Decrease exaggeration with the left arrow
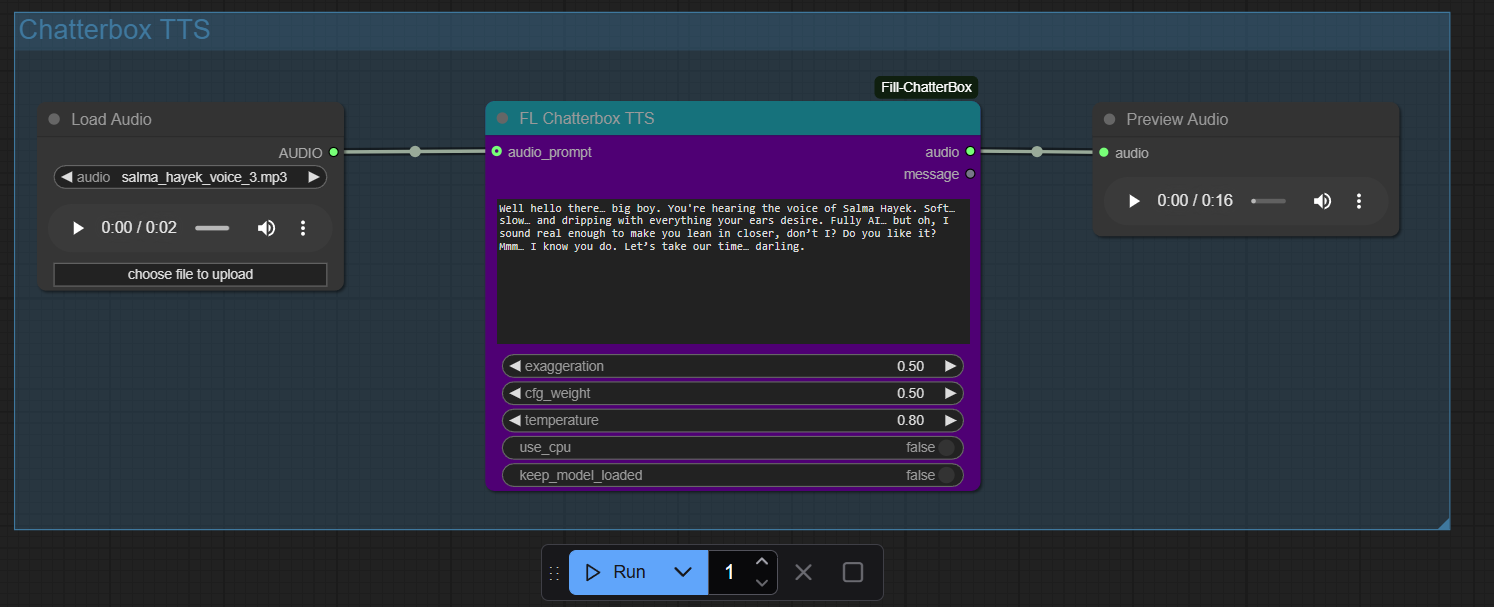 pos(513,366)
